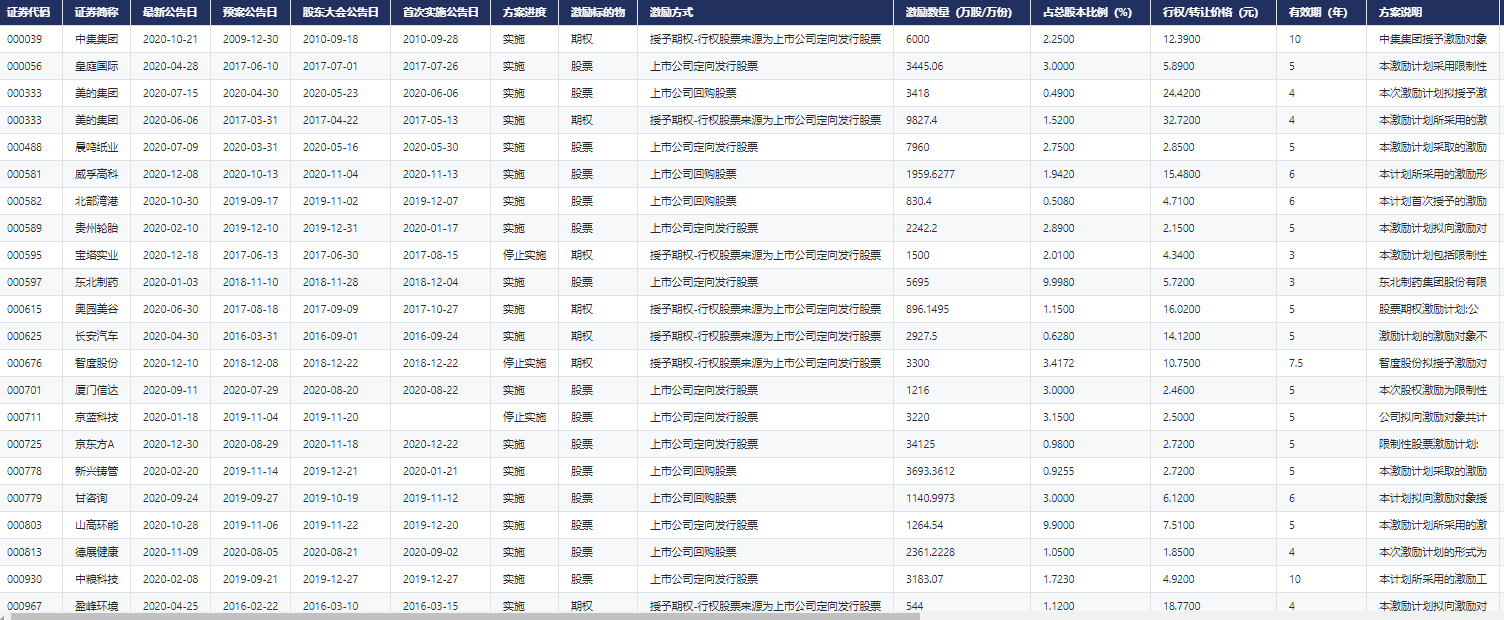Screen dimensions: 1504x620
Task: Select the 长安汽车 cell
Action: 97,336
